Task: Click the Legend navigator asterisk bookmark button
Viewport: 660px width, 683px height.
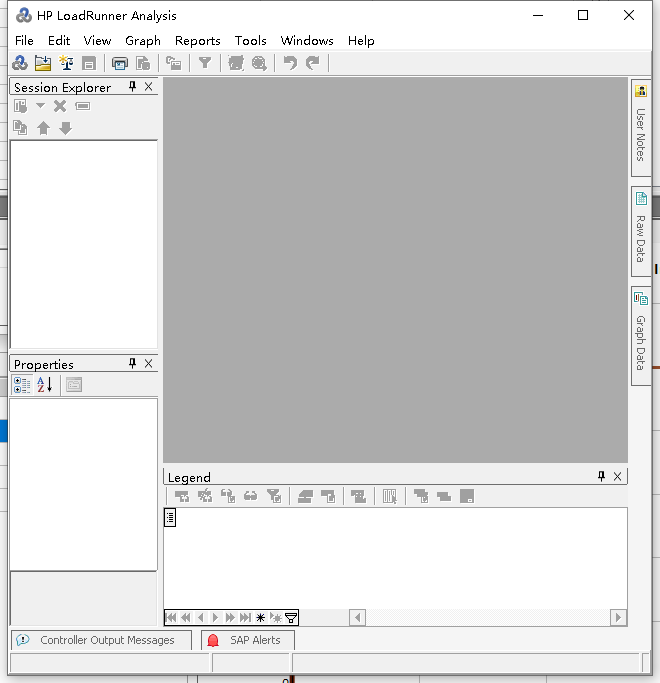Action: (x=261, y=618)
